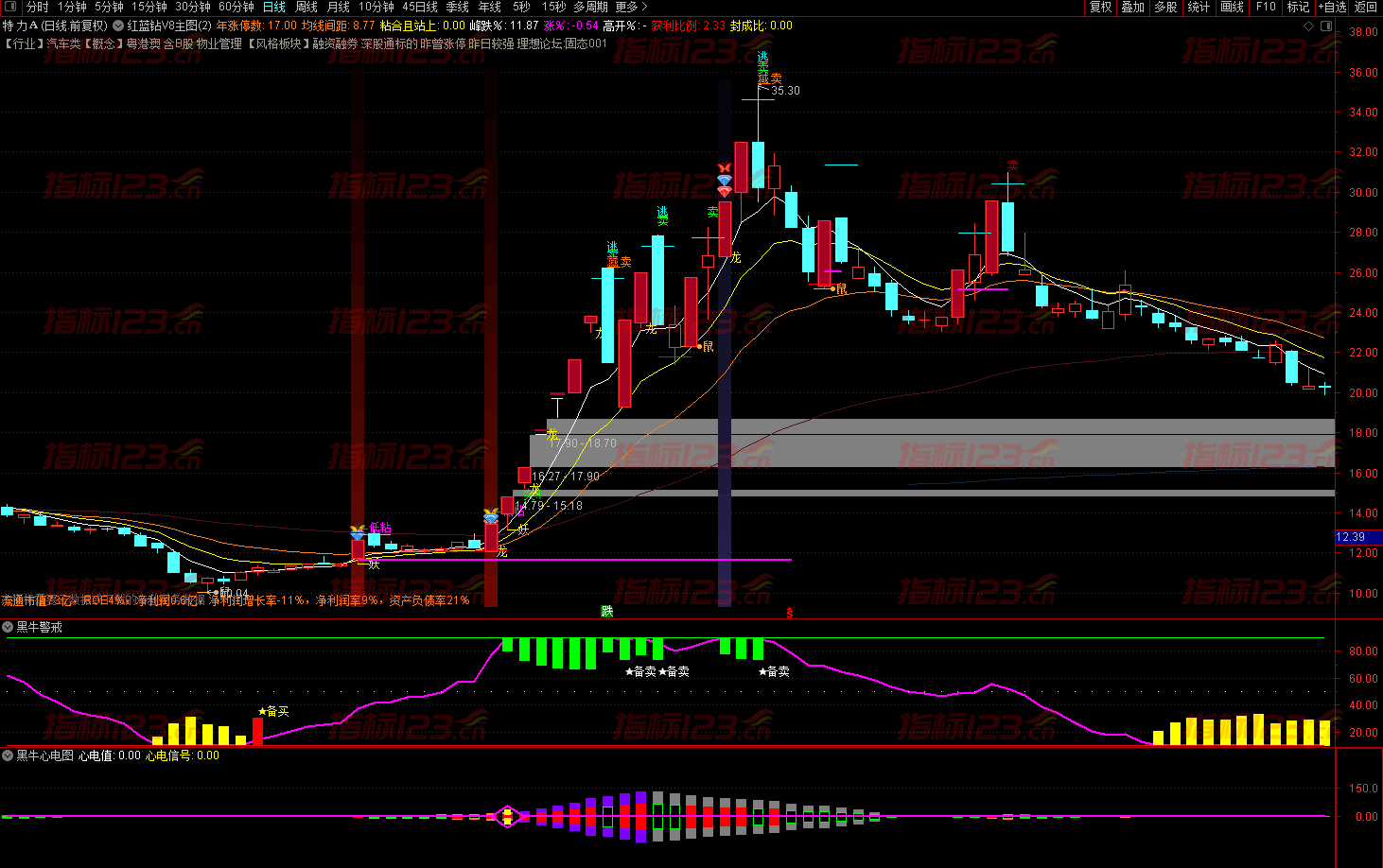Viewport: 1383px width, 868px height.
Task: Select the 10分钟 period
Action: (x=376, y=7)
